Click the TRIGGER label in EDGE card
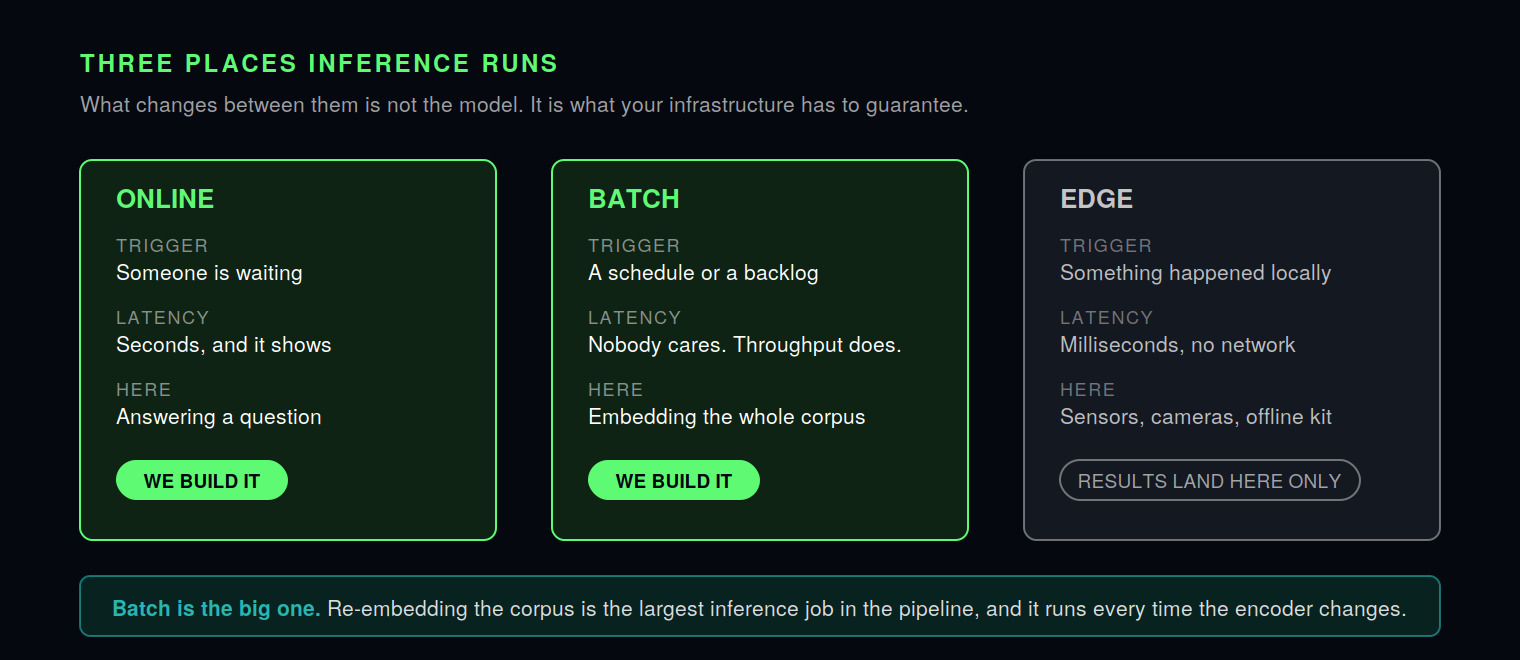Screen dimensions: 1520x660 (1106, 246)
